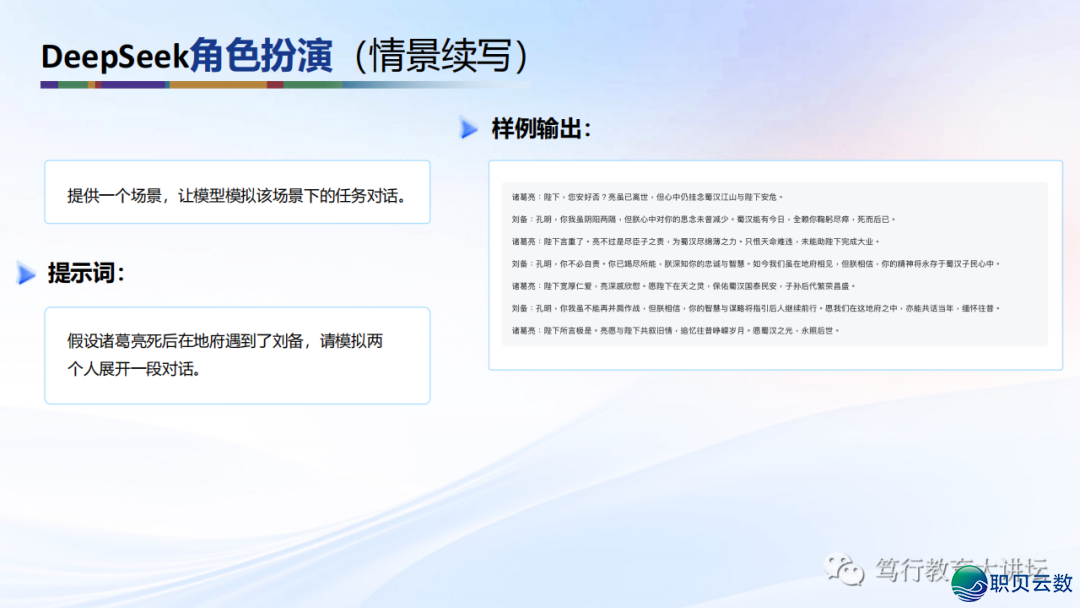Click the 职贝云数 wave globe logo
This screenshot has height=608, width=1080.
click(968, 583)
